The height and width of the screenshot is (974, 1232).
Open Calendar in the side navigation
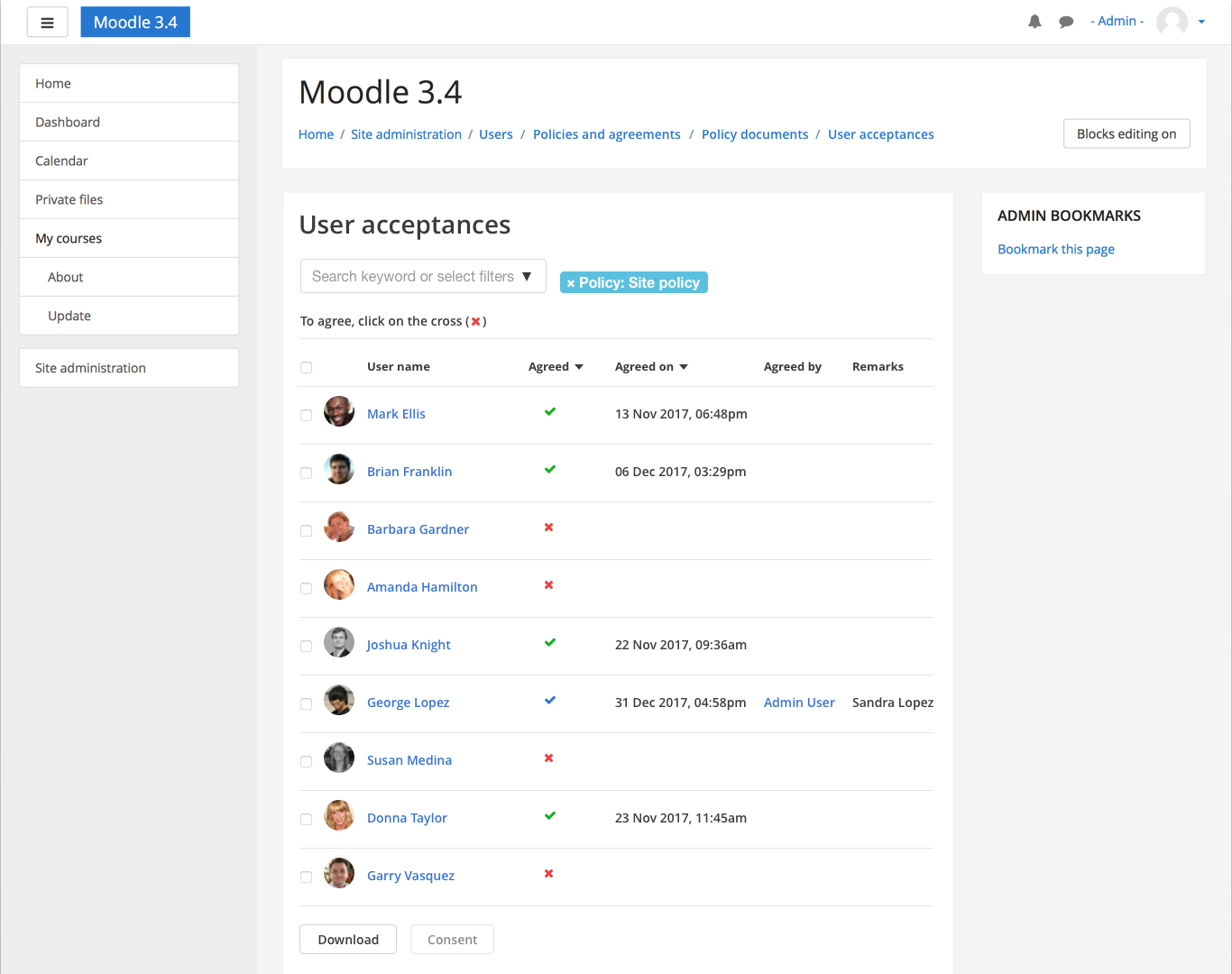[129, 161]
